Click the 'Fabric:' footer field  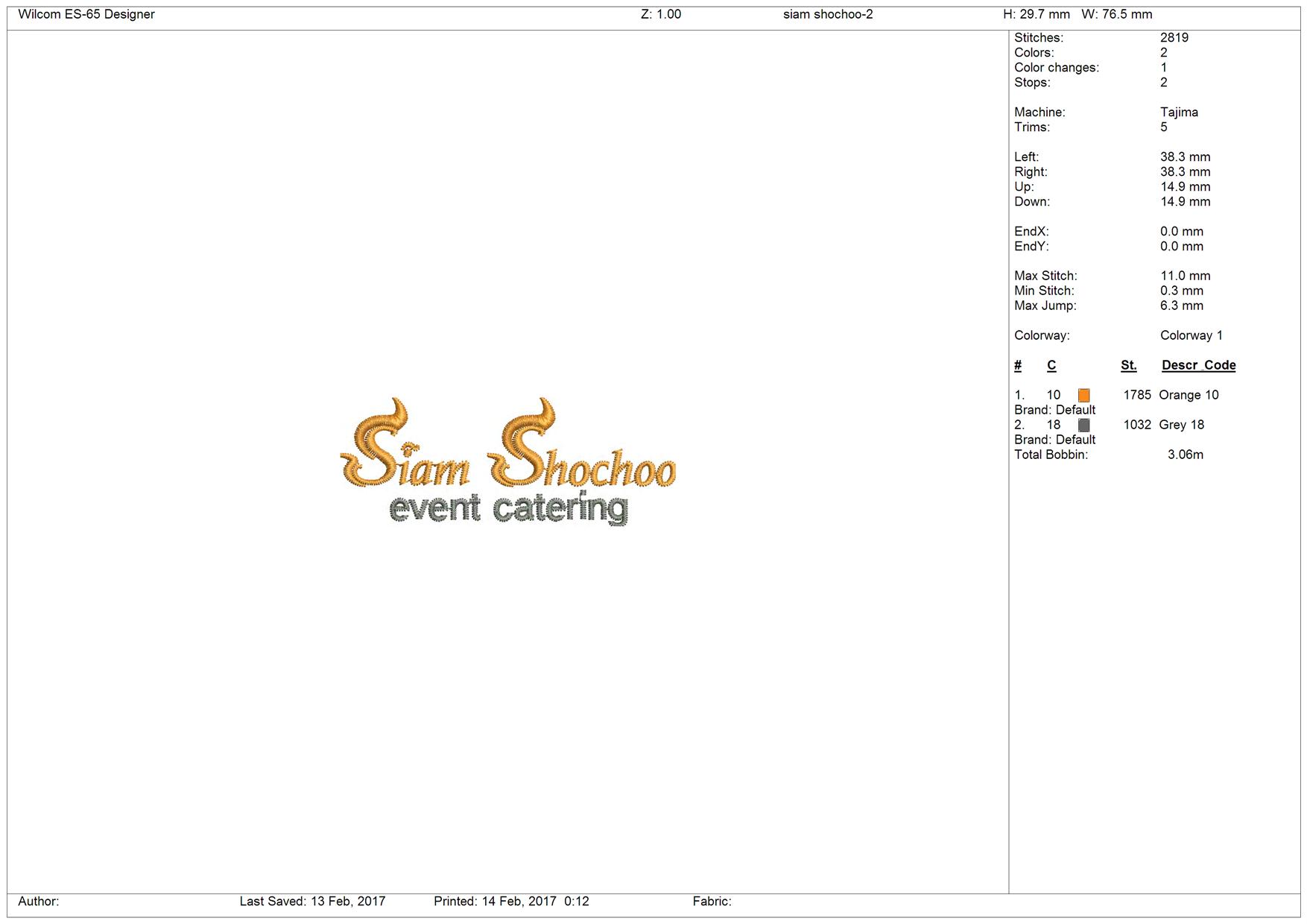[712, 902]
